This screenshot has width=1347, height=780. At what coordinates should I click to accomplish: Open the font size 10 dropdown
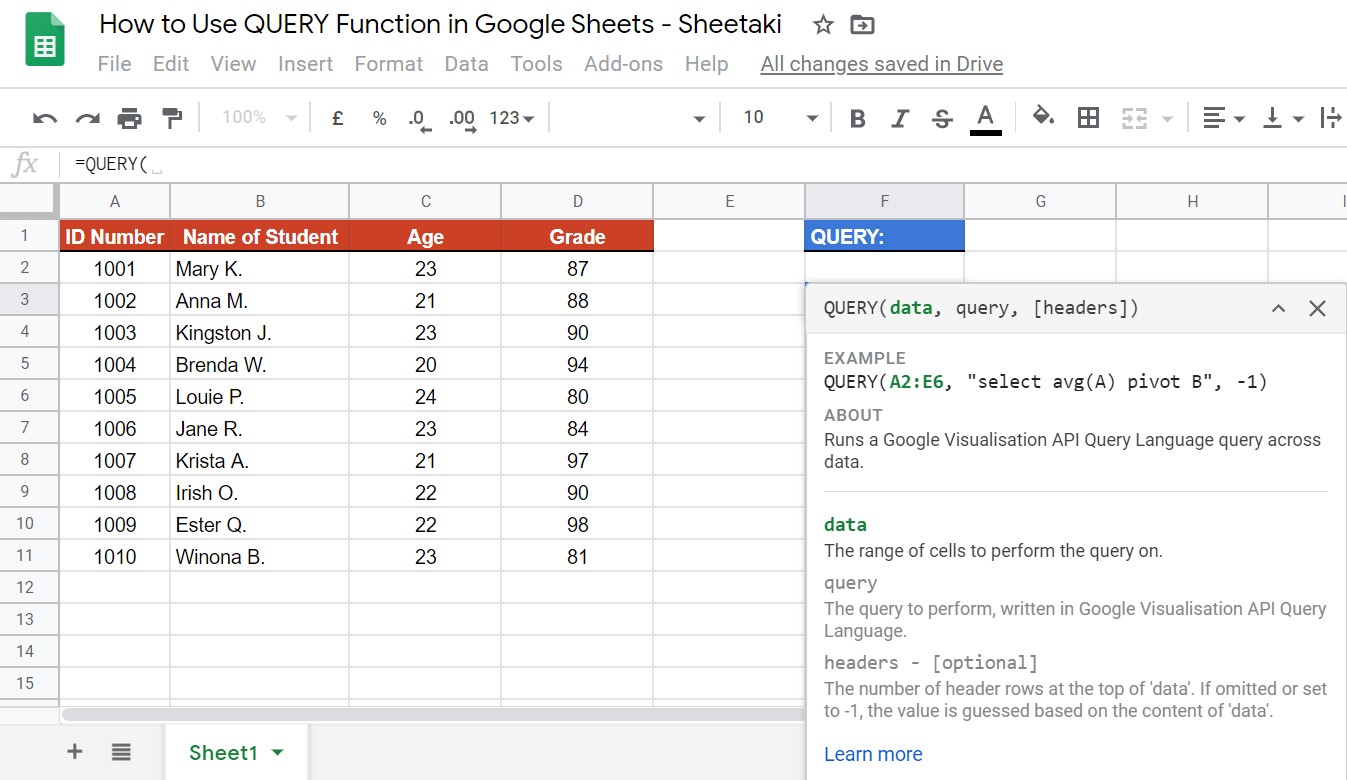[x=780, y=118]
